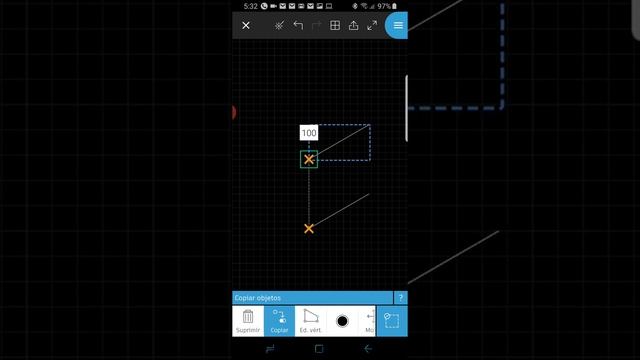This screenshot has width=640, height=360.
Task: Tap the 100 distance input box
Action: tap(309, 133)
